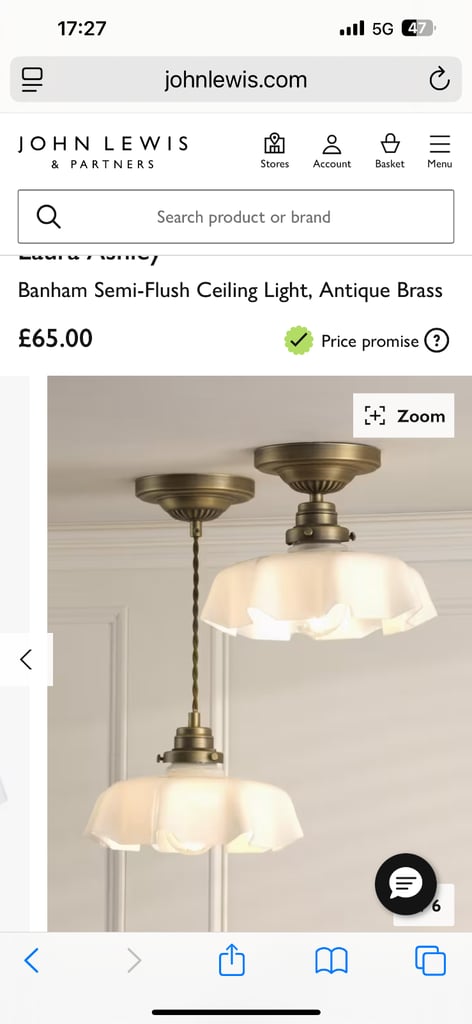Open Price promise help question mark
Viewport: 472px width, 1024px height.
pyautogui.click(x=437, y=341)
